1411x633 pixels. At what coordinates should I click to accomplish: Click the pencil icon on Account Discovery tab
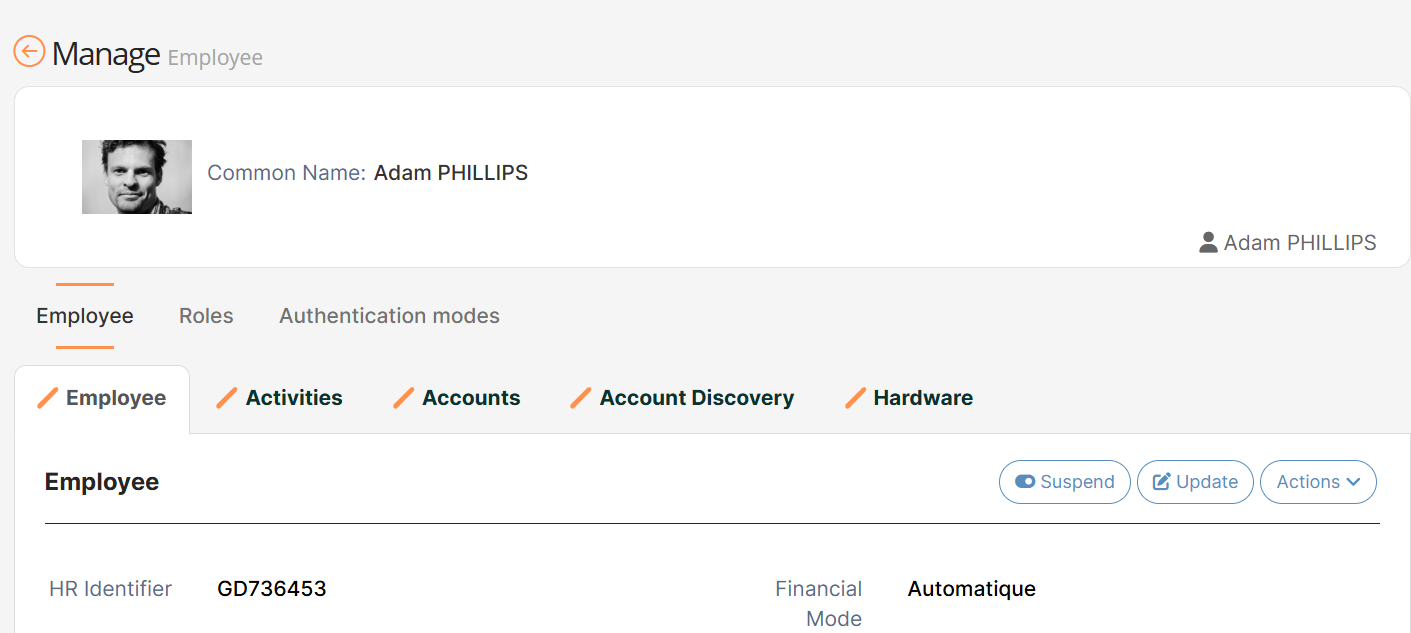(581, 398)
